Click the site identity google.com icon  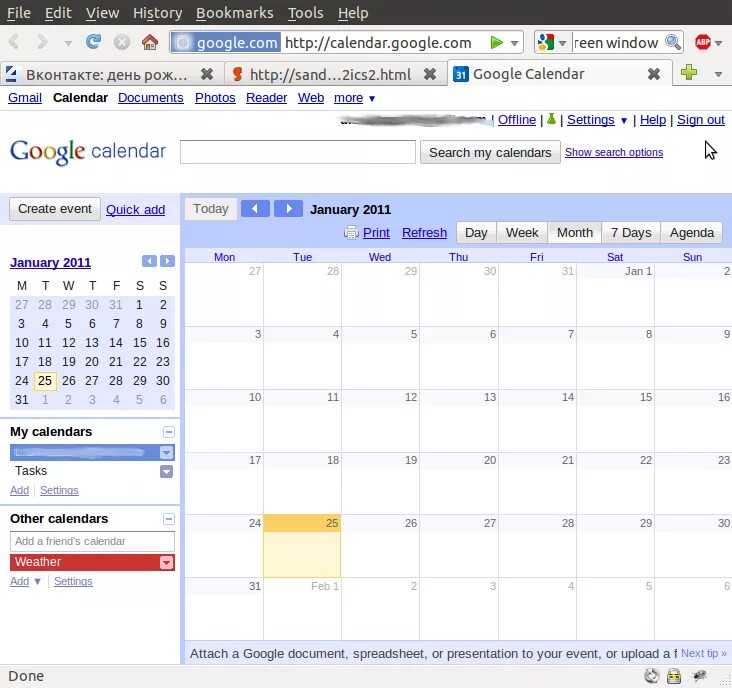pyautogui.click(x=226, y=42)
